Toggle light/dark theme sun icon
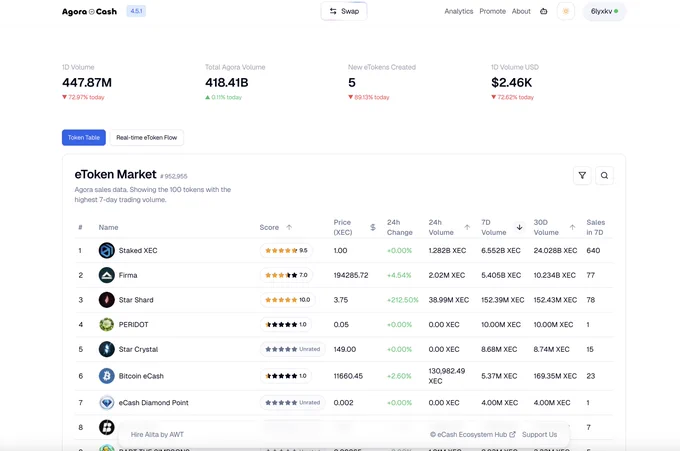680x451 pixels. pos(566,11)
